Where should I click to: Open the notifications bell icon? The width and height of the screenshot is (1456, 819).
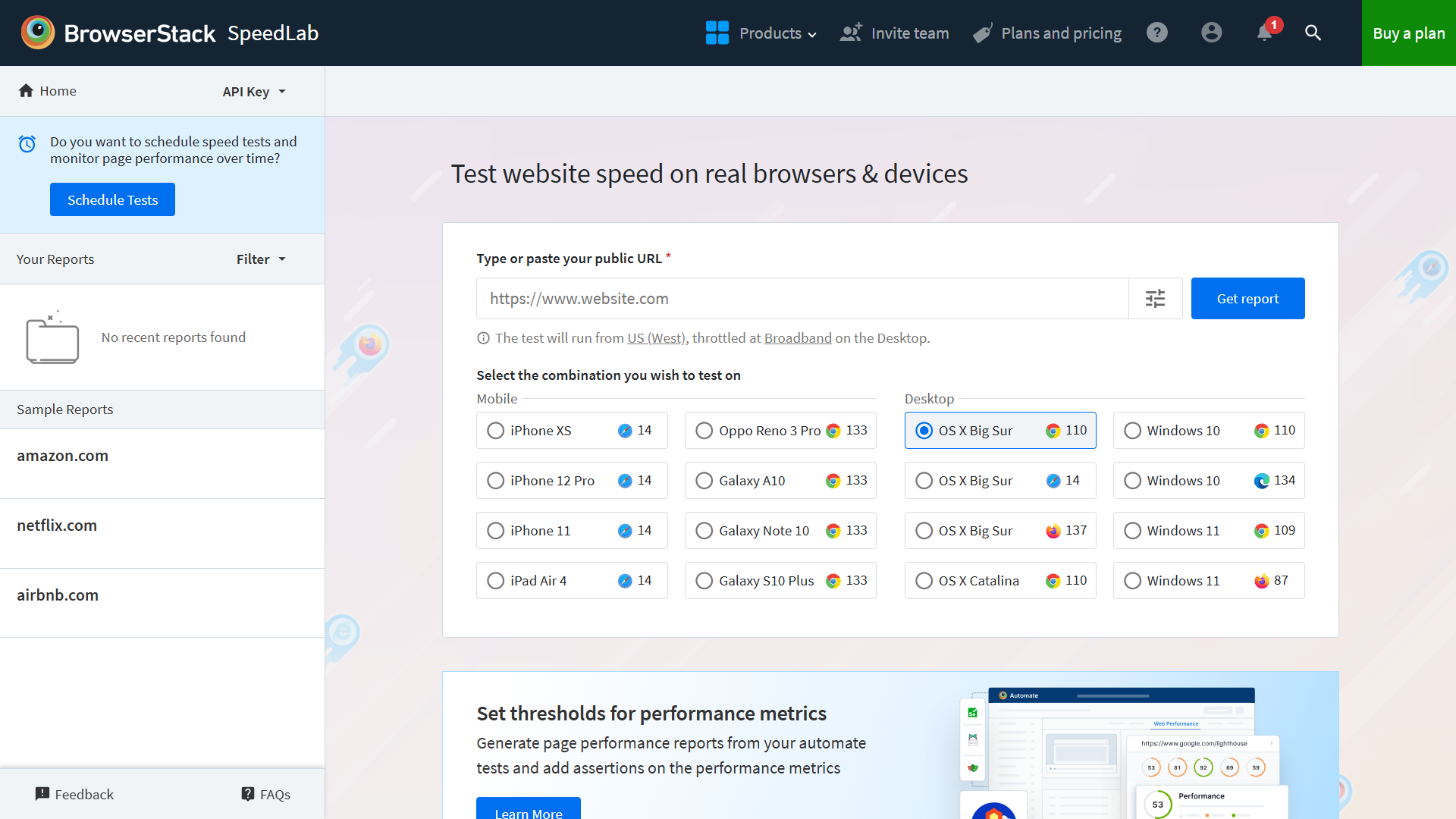click(1264, 33)
